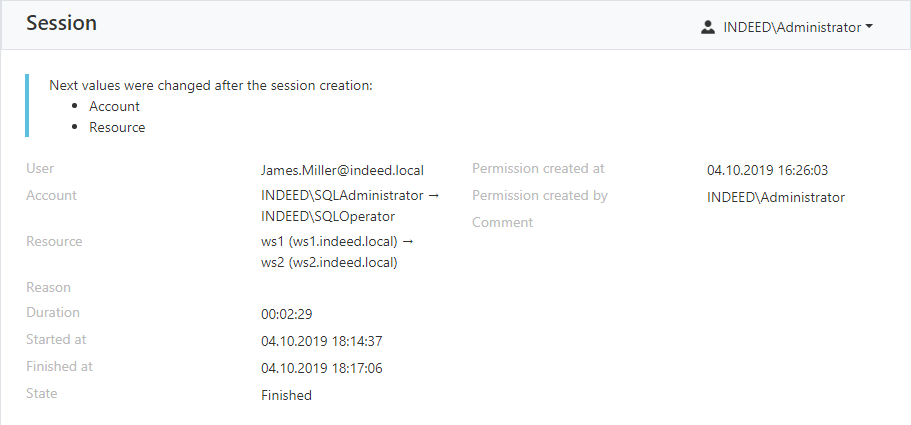Click the Account bullet in changed values

click(114, 106)
